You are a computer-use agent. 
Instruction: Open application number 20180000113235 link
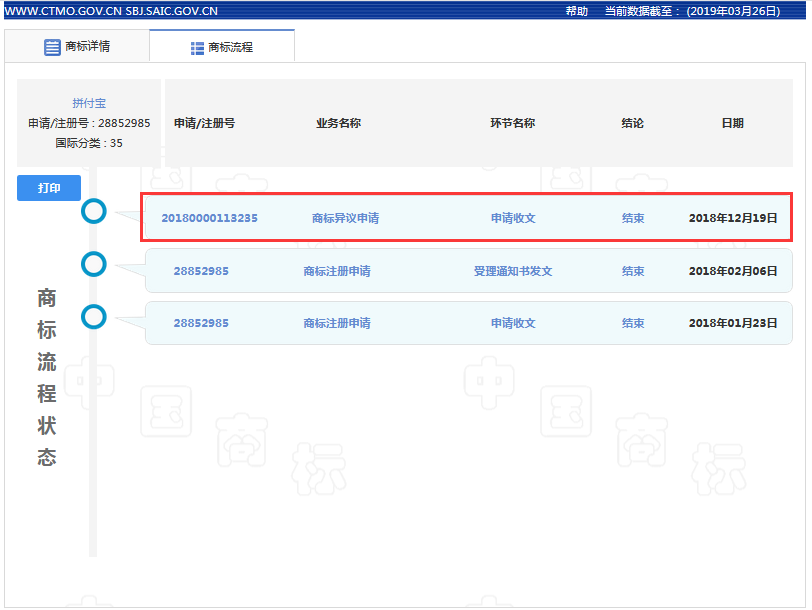pyautogui.click(x=208, y=216)
